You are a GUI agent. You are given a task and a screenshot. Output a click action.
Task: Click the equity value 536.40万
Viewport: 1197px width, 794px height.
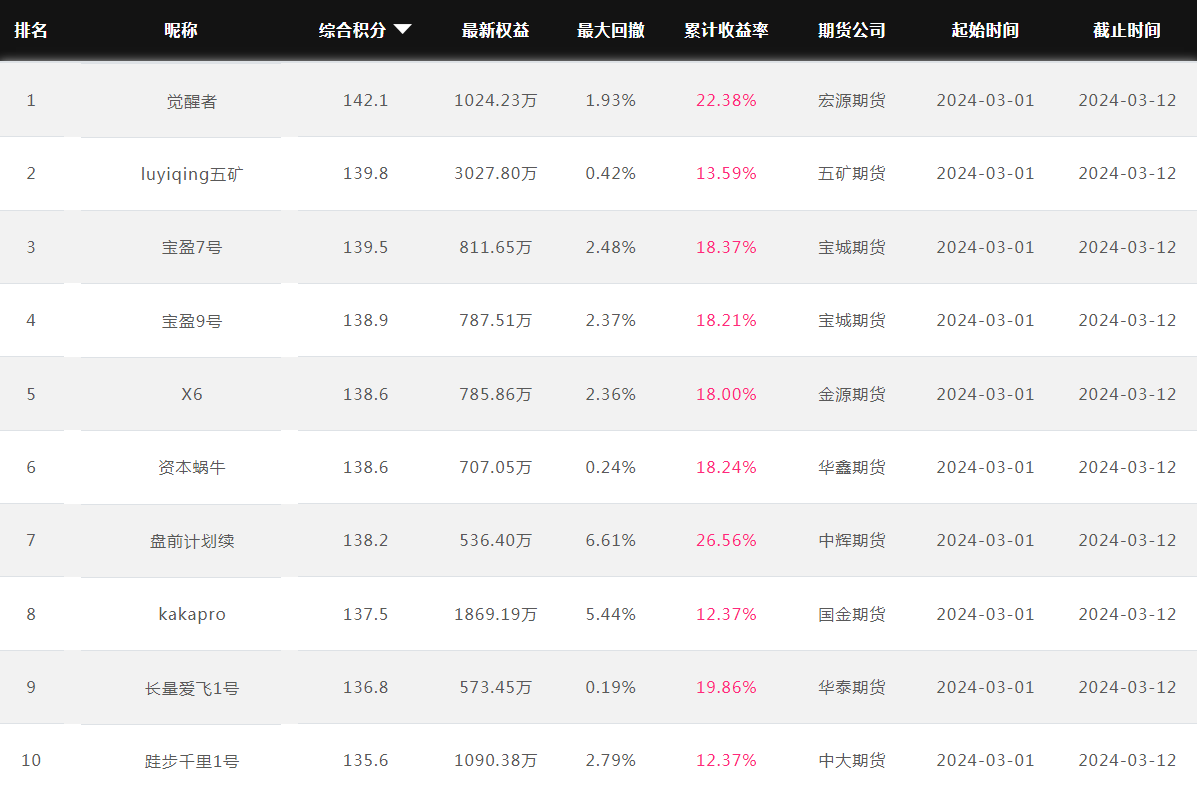[495, 540]
